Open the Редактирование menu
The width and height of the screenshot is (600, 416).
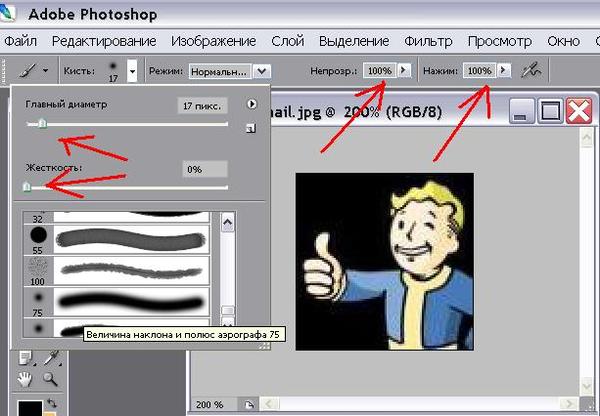pos(104,41)
